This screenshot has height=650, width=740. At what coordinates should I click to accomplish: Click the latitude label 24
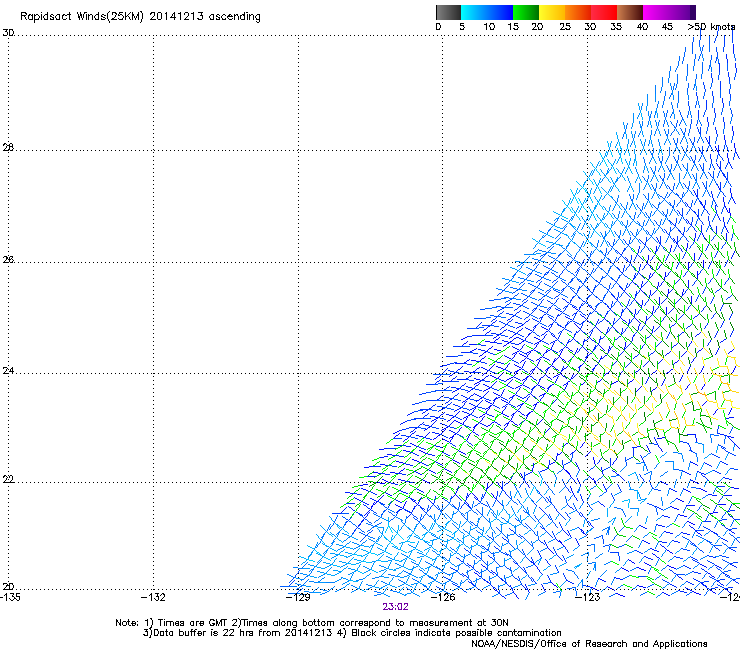tap(8, 371)
